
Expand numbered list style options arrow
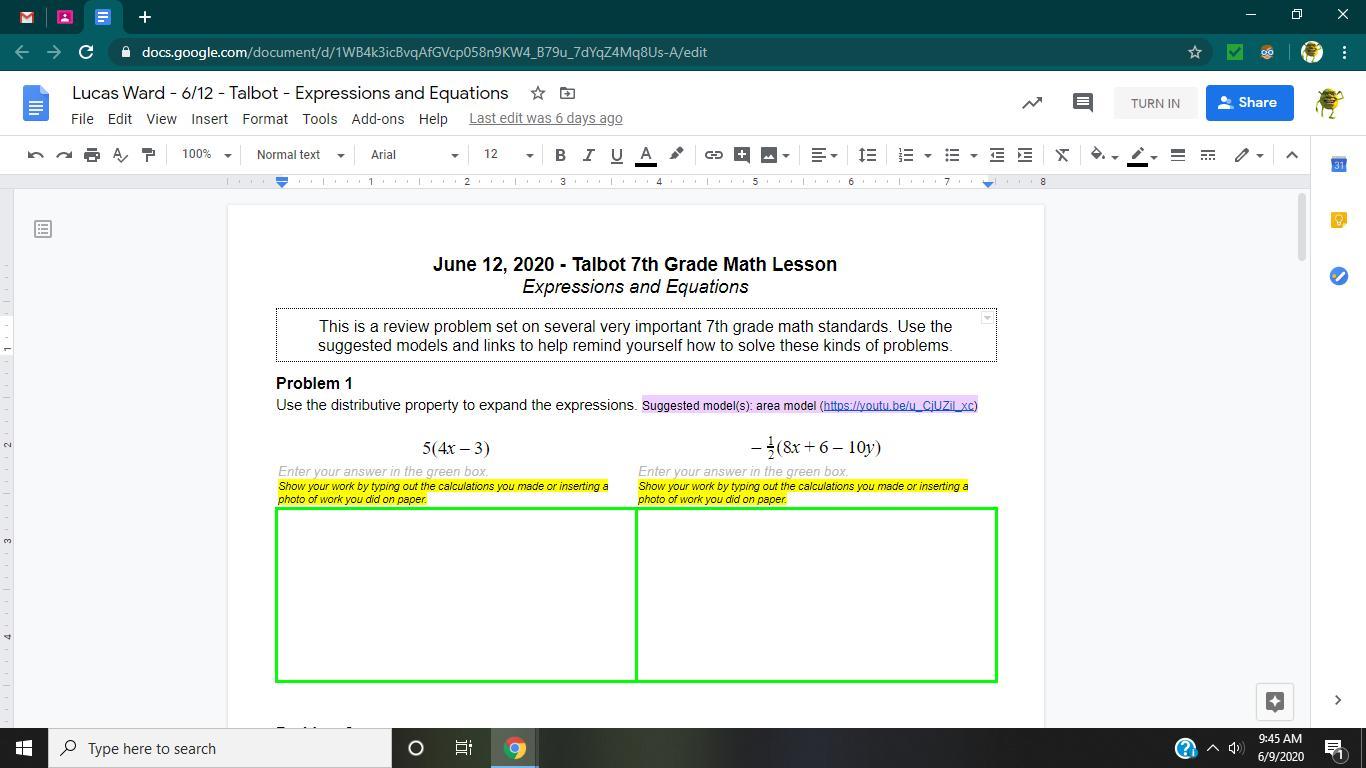[927, 155]
